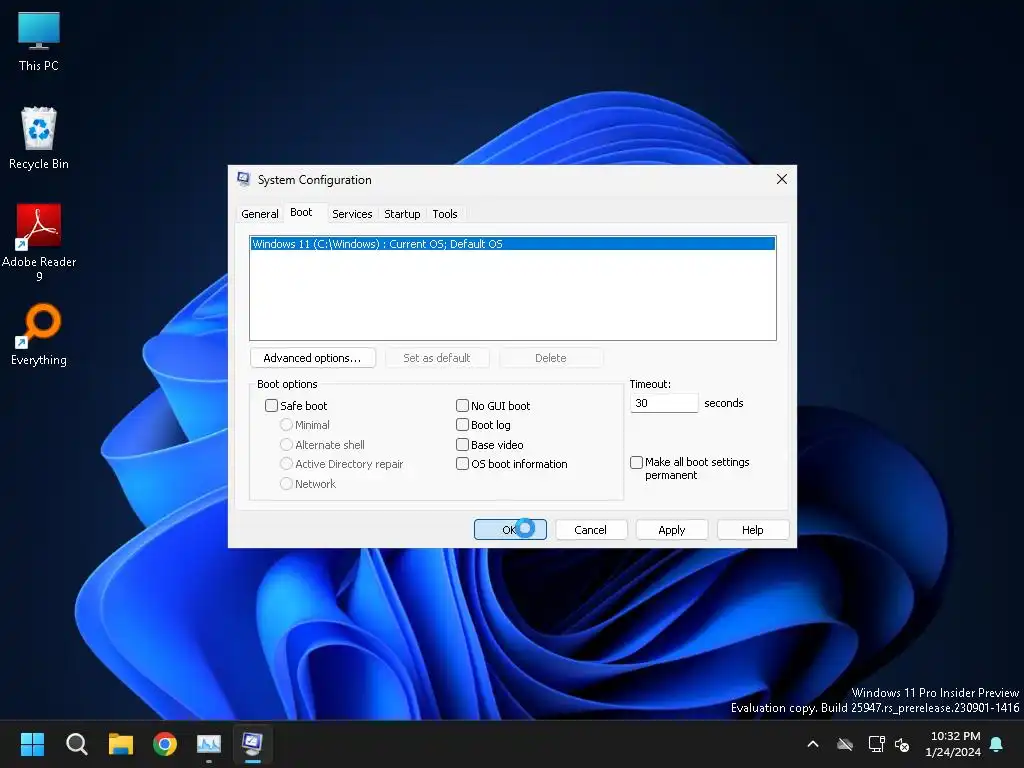Launch Adobe Reader 9 desktop shortcut
1024x768 pixels.
tap(39, 242)
